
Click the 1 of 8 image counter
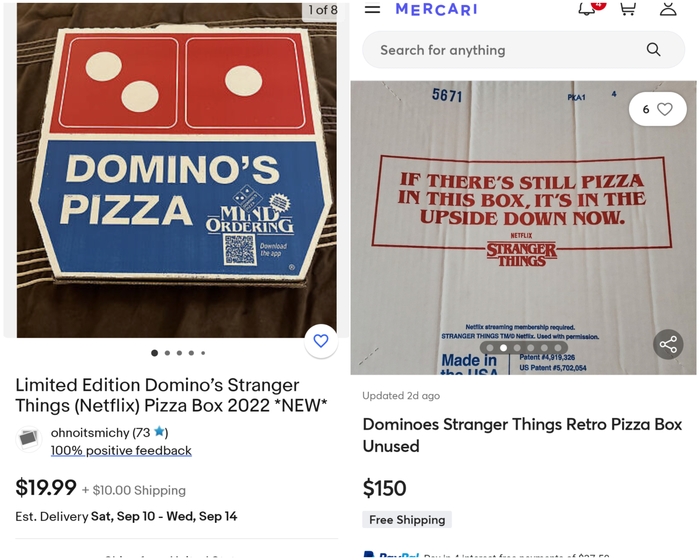click(x=322, y=10)
